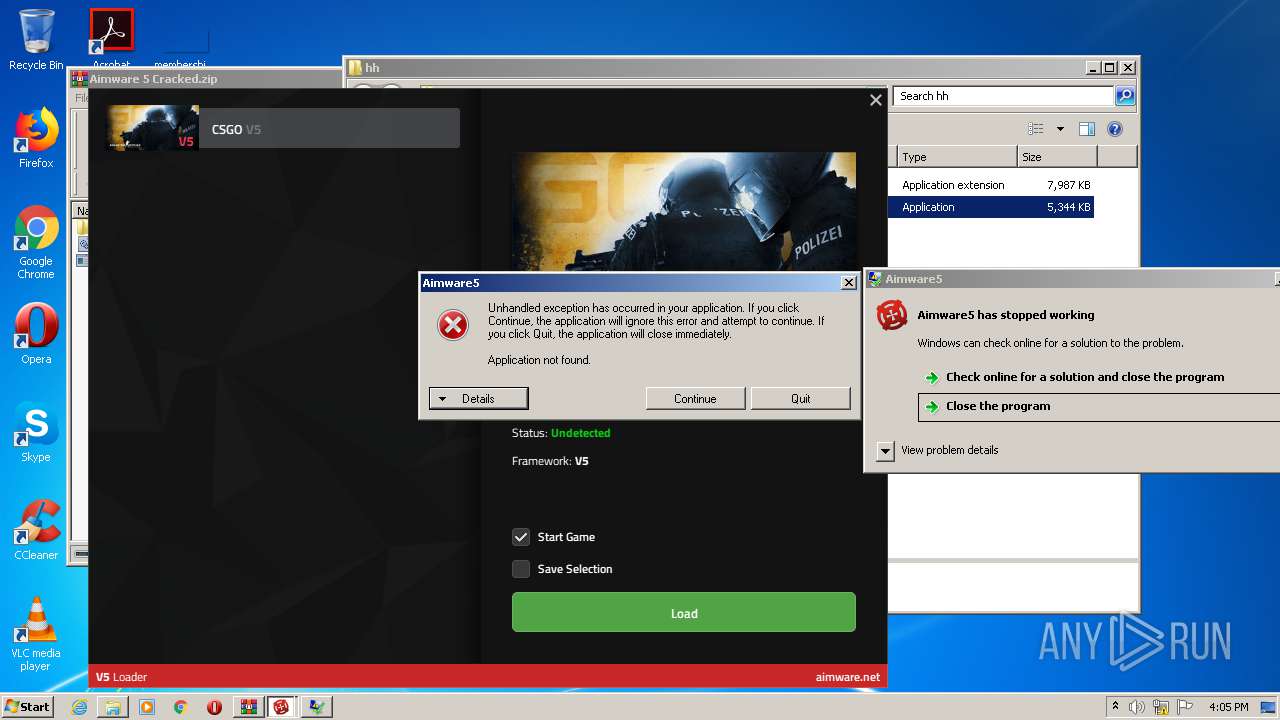1280x720 pixels.
Task: Select Opera desktop shortcut
Action: pyautogui.click(x=36, y=334)
